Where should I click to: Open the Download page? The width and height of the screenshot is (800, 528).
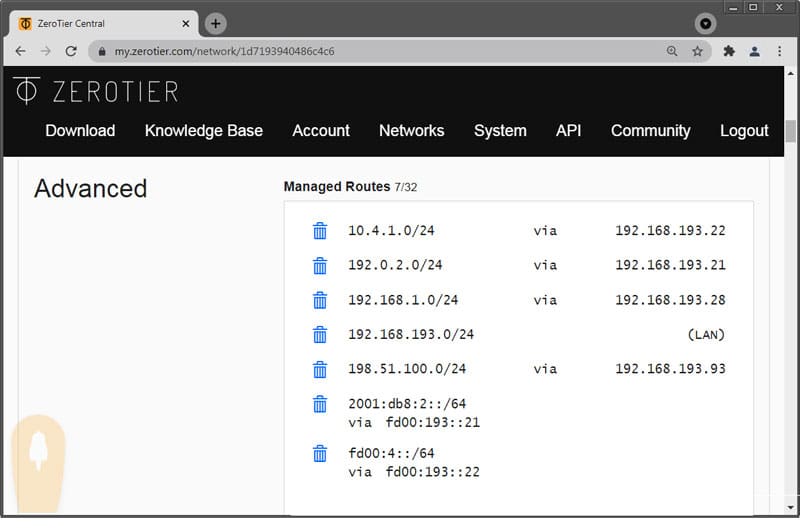click(x=80, y=131)
